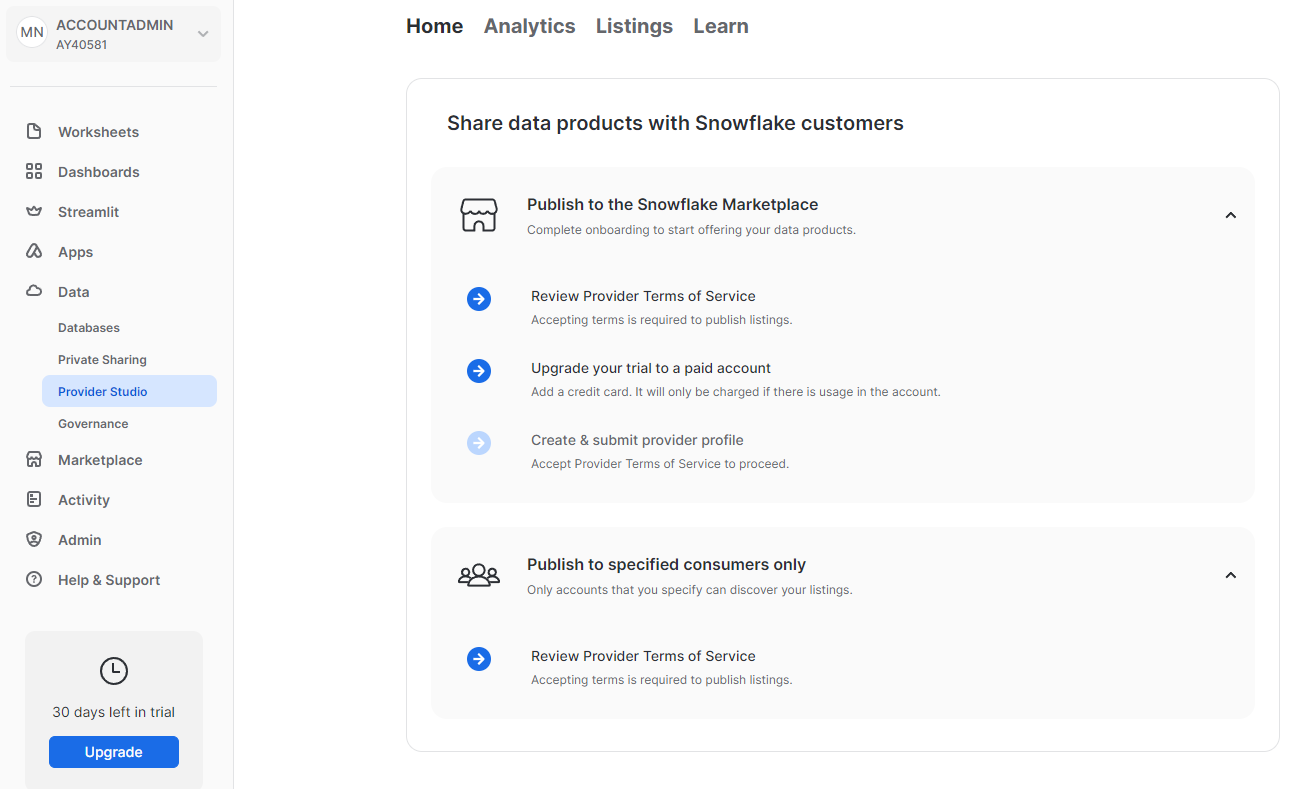This screenshot has width=1298, height=789.
Task: Open Worksheets from the sidebar
Action: coord(98,132)
